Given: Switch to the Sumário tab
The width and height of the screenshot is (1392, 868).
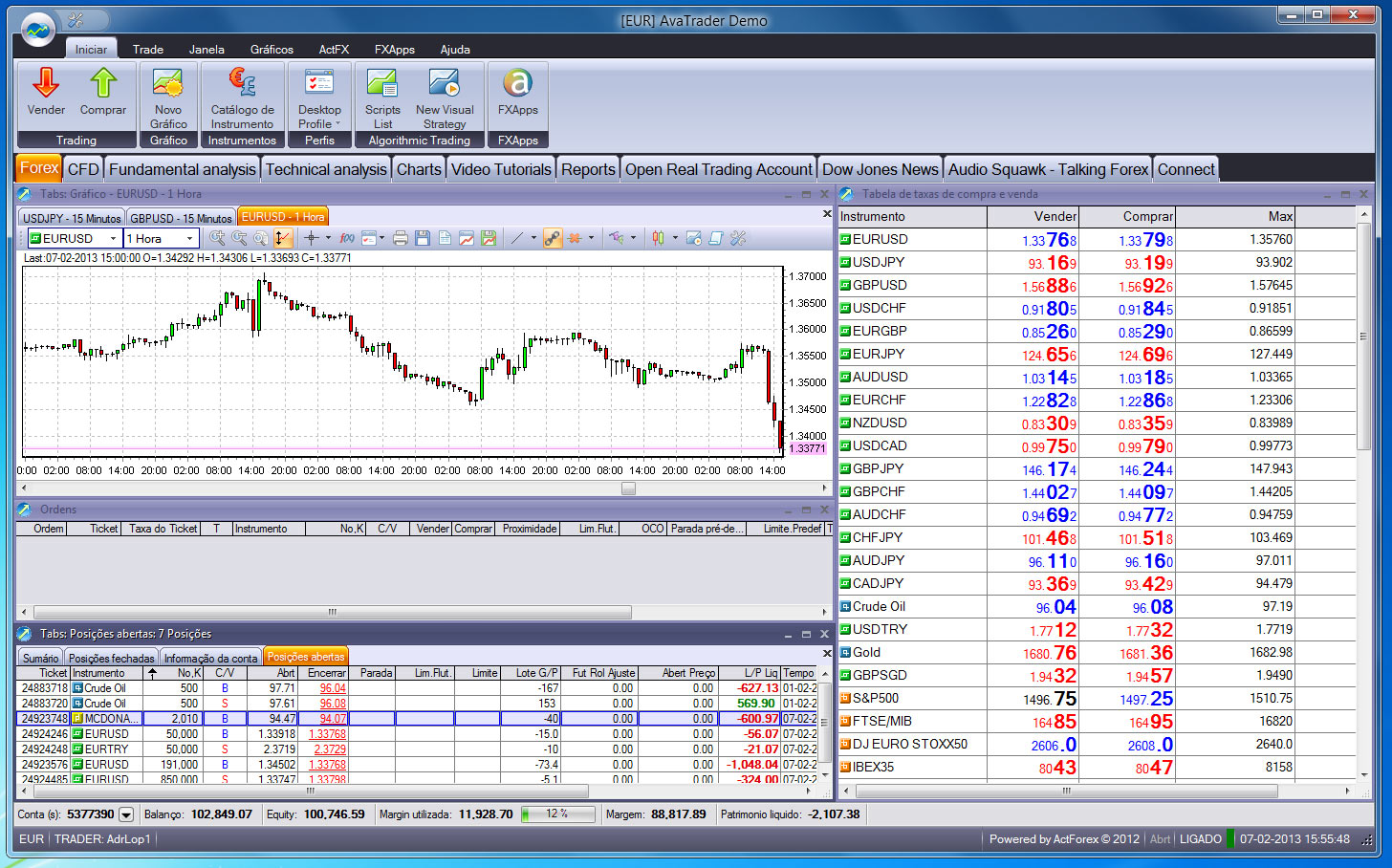Looking at the screenshot, I should (40, 658).
